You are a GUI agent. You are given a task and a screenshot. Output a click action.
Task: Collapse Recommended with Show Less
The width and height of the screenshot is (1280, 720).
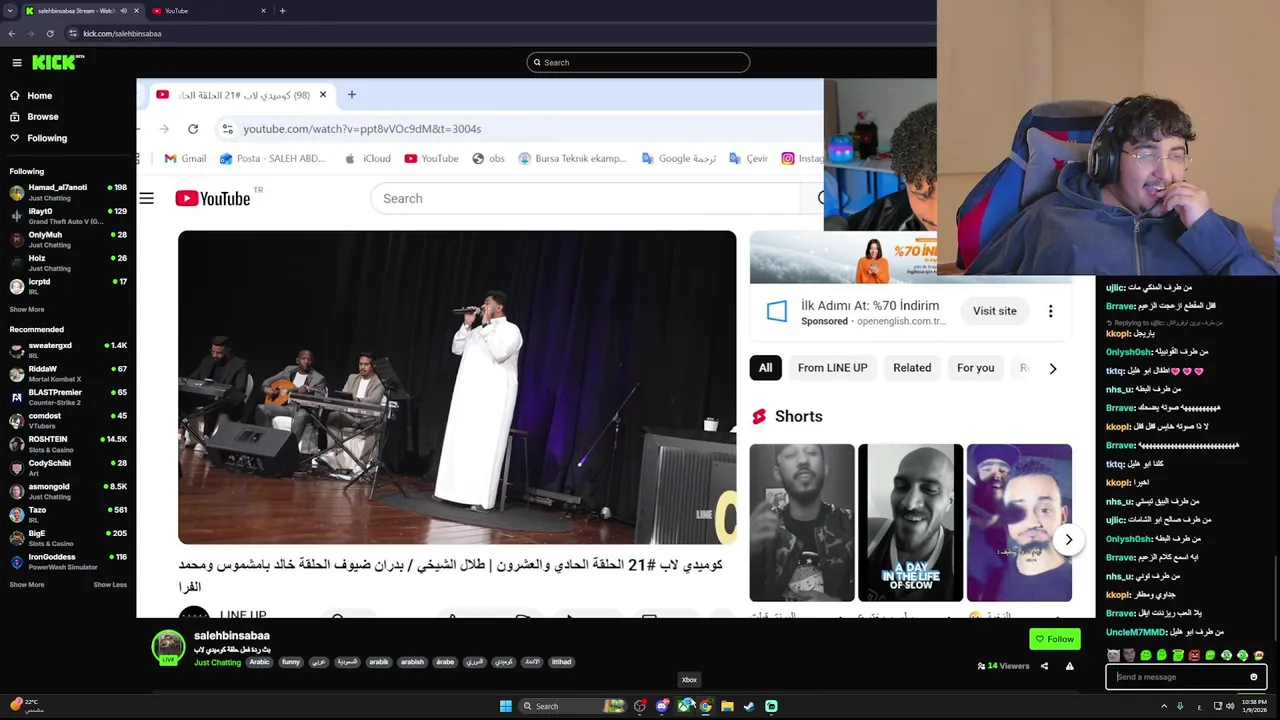[110, 584]
